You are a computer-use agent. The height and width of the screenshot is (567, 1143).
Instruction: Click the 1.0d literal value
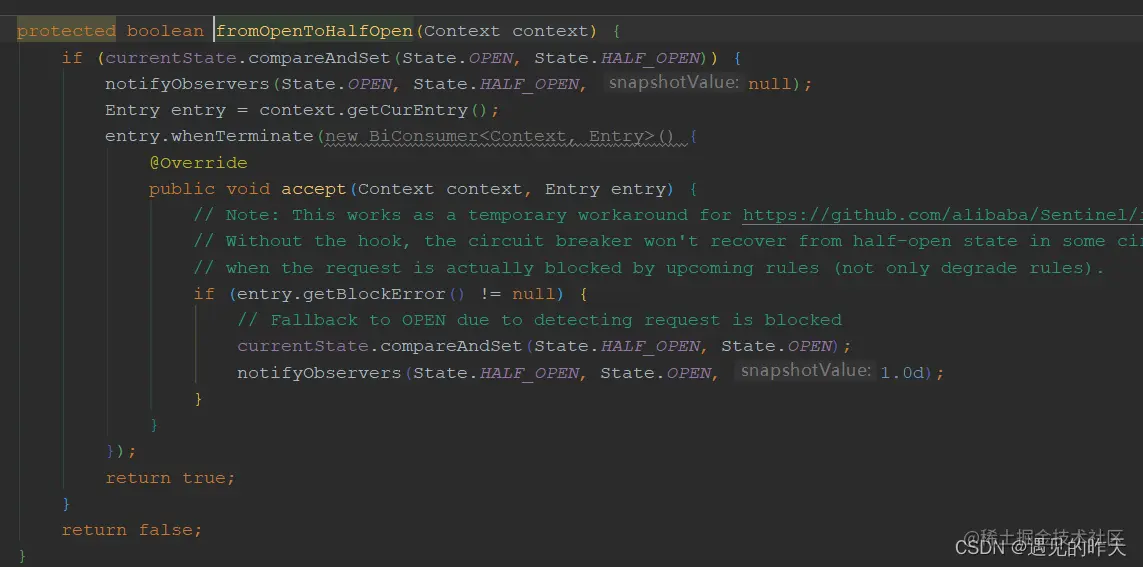coord(902,373)
